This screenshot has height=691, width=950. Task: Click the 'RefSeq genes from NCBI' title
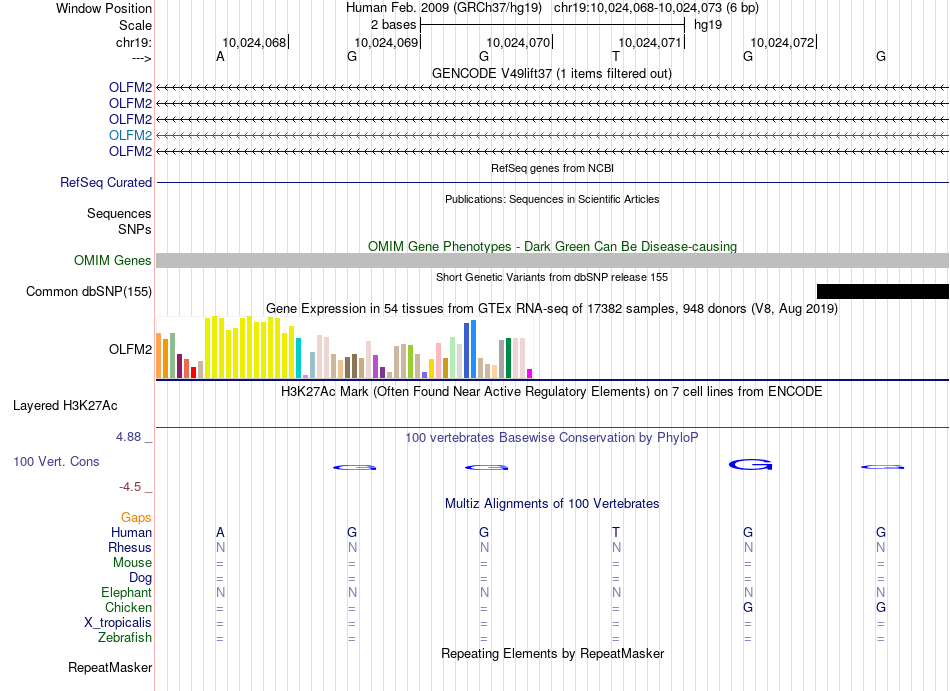[553, 168]
